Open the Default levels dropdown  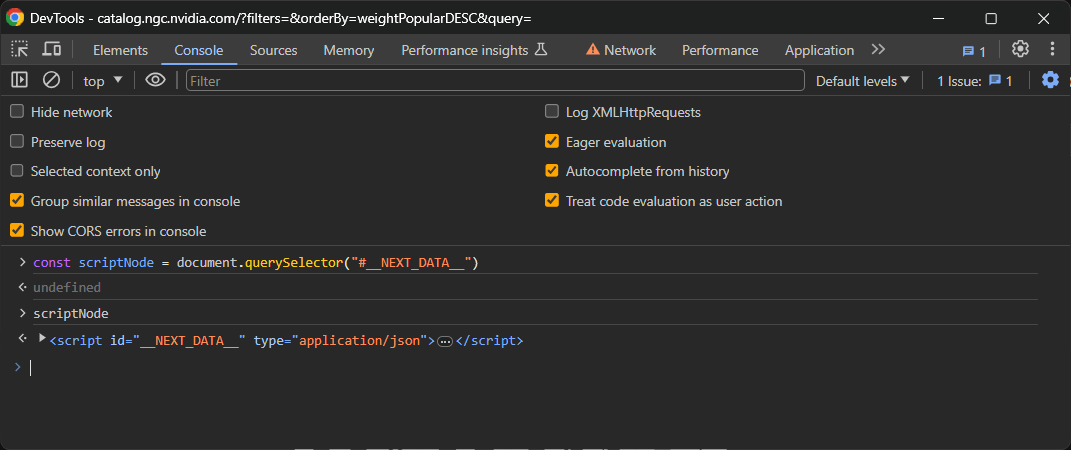click(862, 81)
